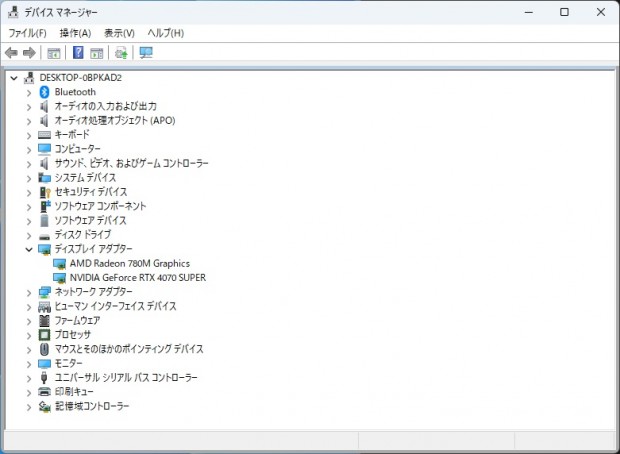
Task: Click the 記憶域コントローラー icon
Action: pyautogui.click(x=44, y=406)
